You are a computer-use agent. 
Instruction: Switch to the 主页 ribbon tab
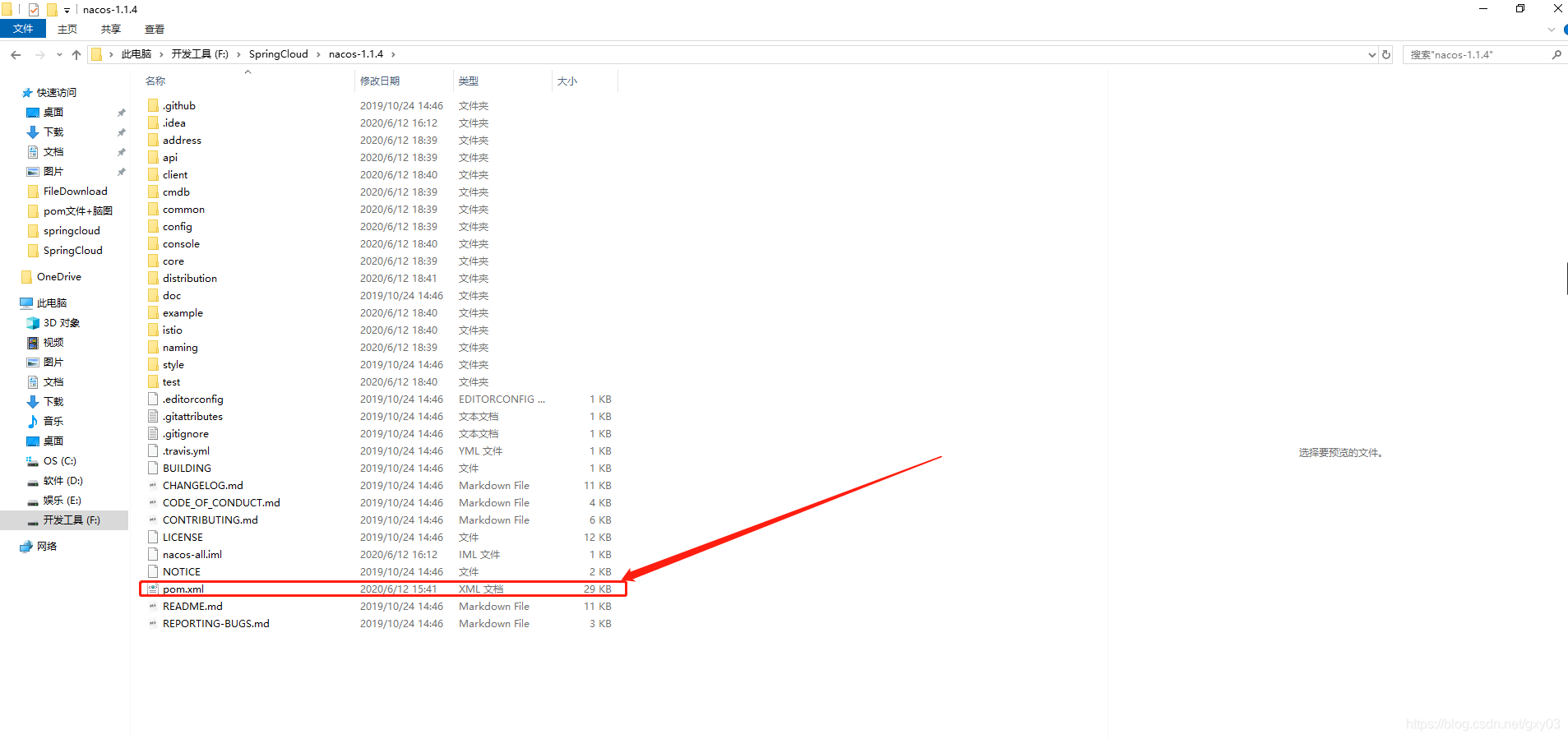pyautogui.click(x=67, y=29)
